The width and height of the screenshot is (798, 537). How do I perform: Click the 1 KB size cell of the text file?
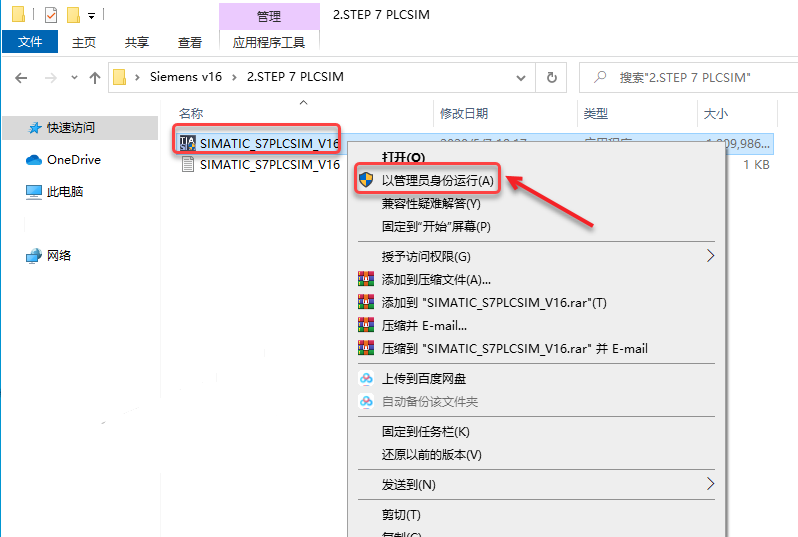click(756, 165)
